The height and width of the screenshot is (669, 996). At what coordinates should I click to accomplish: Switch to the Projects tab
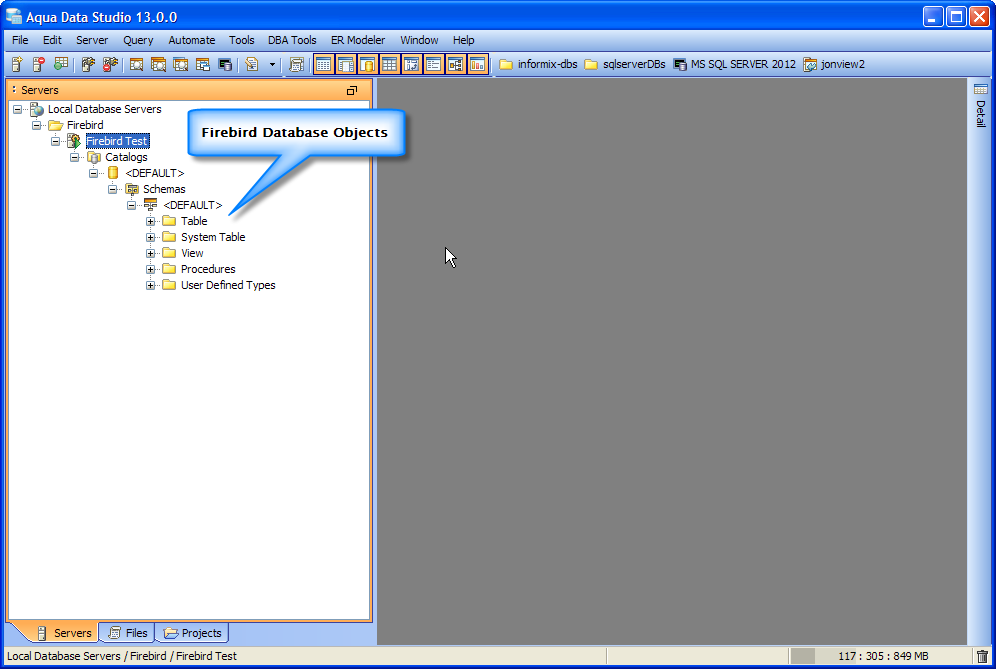click(192, 633)
